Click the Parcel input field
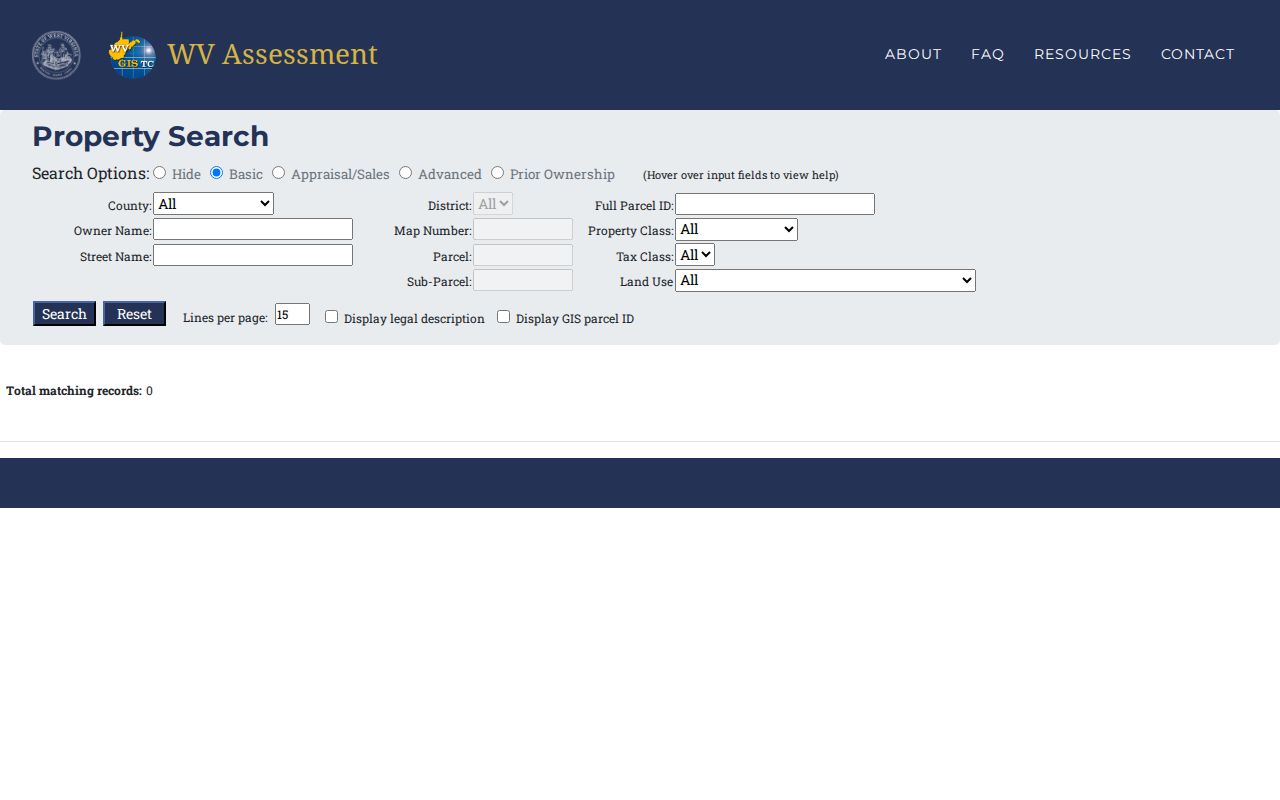 click(523, 255)
